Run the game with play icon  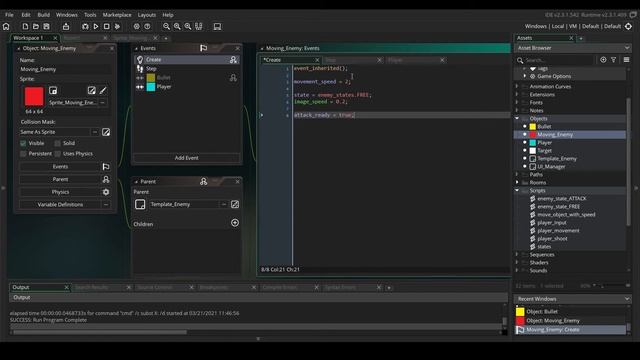pyautogui.click(x=96, y=27)
